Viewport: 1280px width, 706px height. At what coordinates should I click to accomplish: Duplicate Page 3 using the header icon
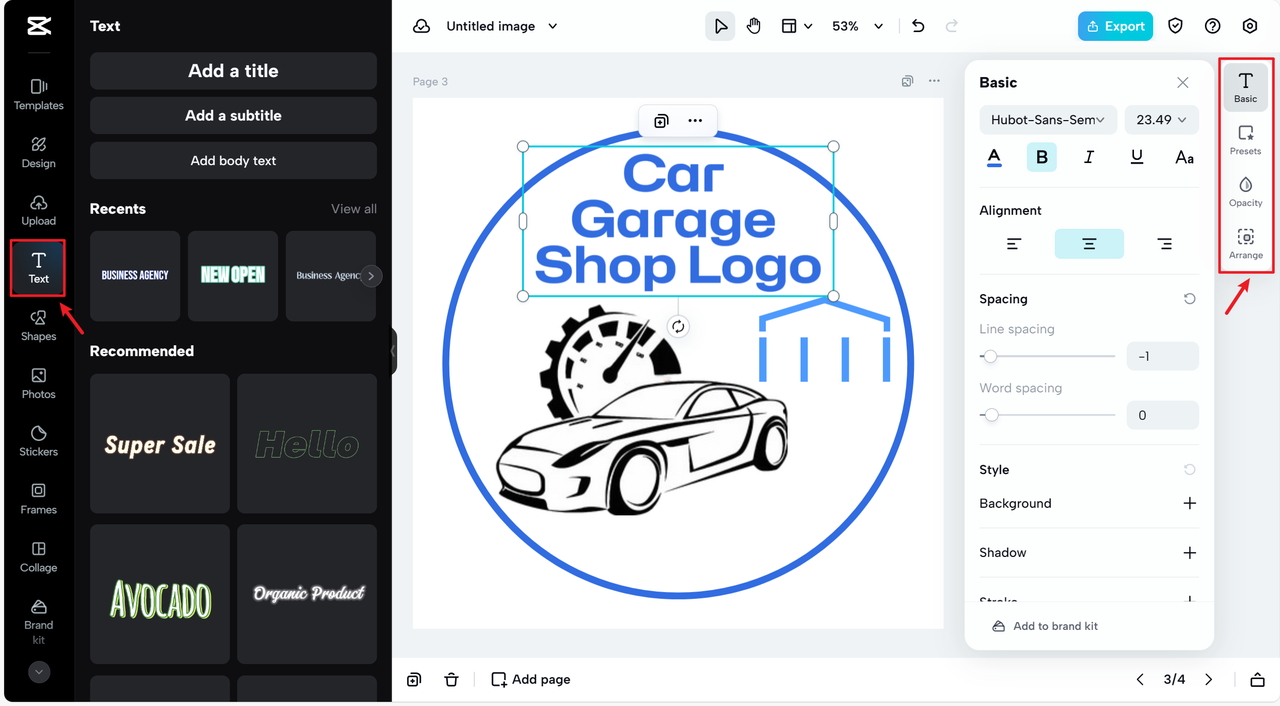click(907, 81)
